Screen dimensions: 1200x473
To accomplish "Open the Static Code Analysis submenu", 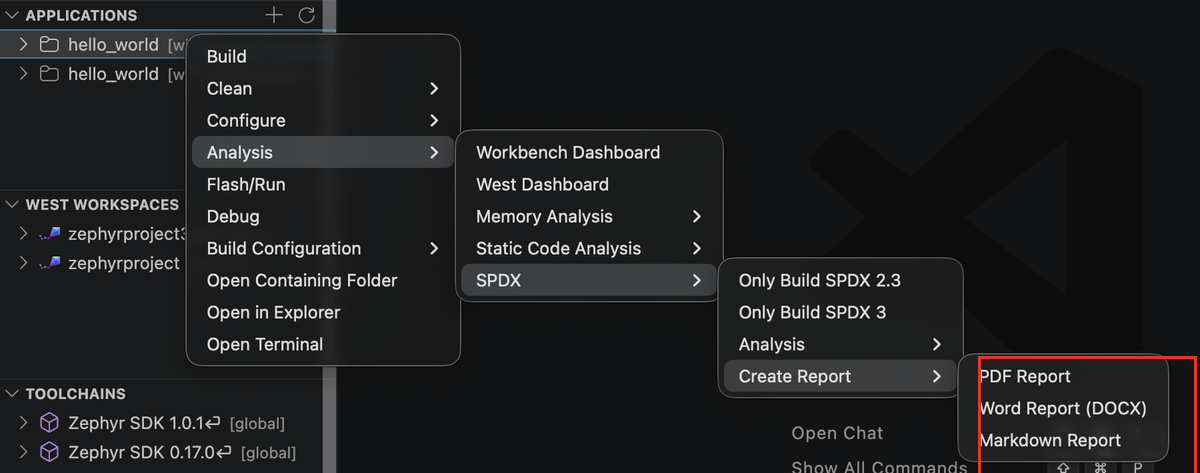I will point(589,249).
